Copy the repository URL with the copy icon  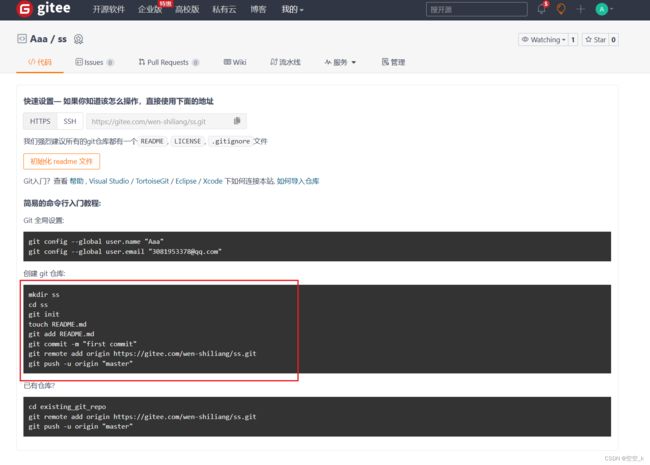237,121
